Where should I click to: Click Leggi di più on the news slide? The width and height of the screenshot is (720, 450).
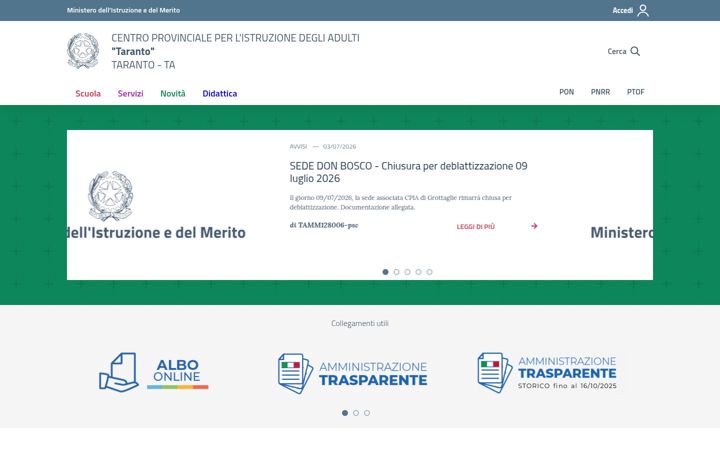tap(476, 226)
